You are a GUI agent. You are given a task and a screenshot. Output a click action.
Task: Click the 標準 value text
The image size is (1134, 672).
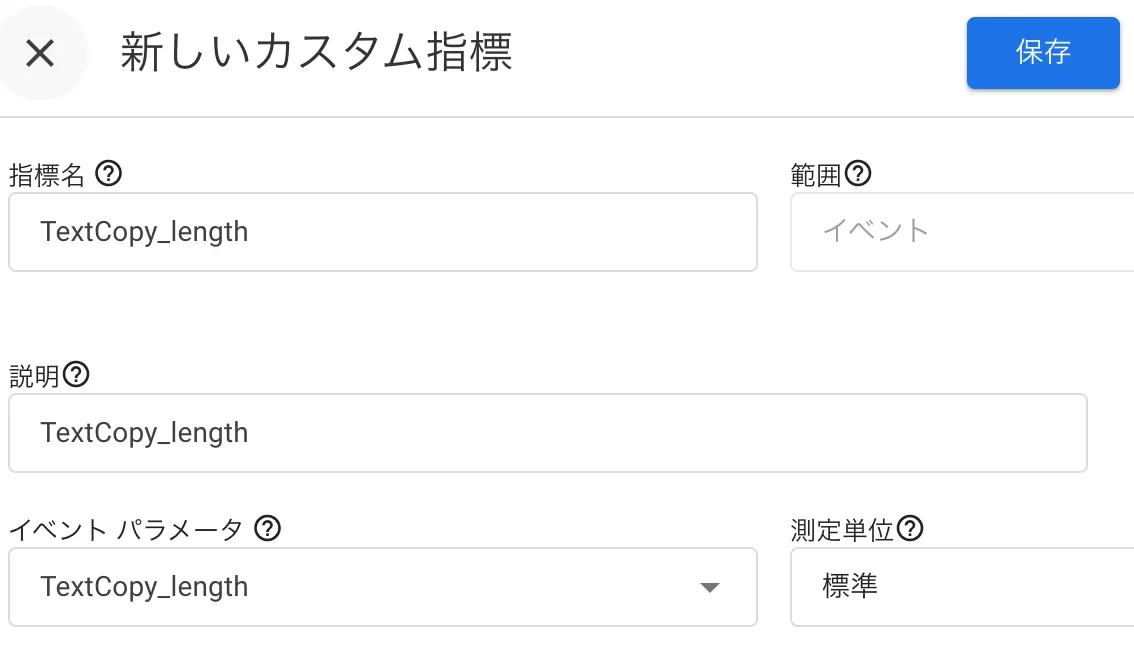[850, 586]
